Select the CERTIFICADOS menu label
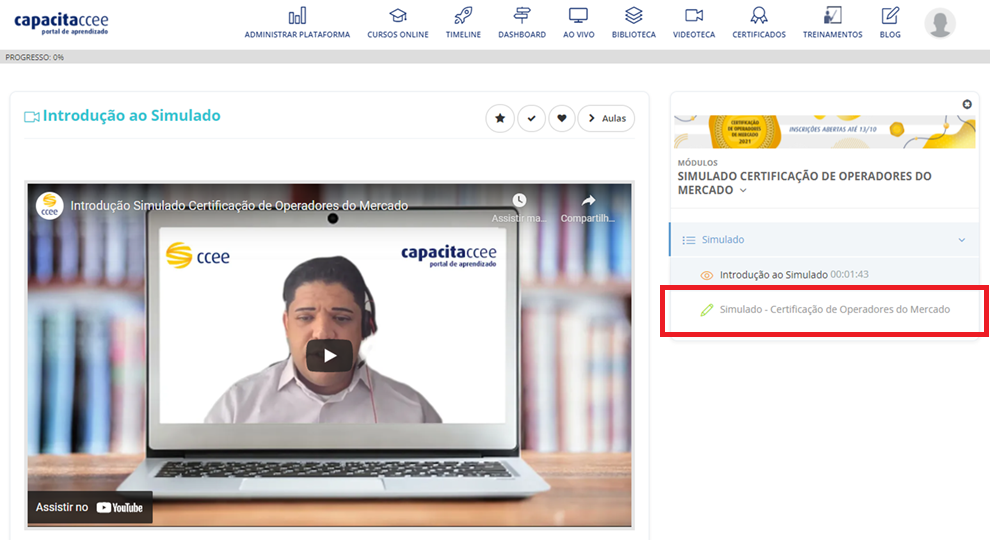The height and width of the screenshot is (540, 990). click(x=759, y=35)
